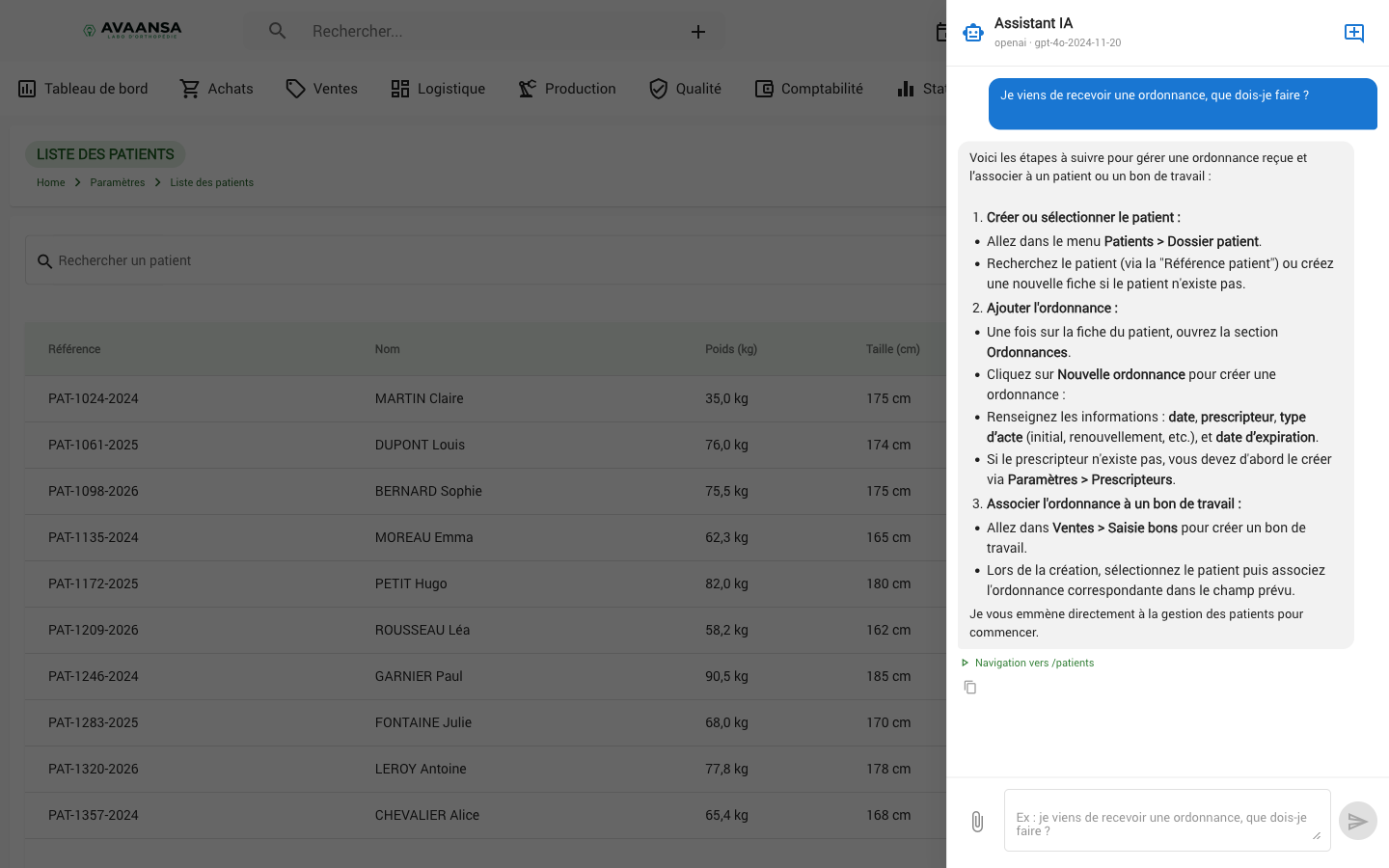The height and width of the screenshot is (868, 1389).
Task: Select FONTAINE Julie row name
Action: 423,722
